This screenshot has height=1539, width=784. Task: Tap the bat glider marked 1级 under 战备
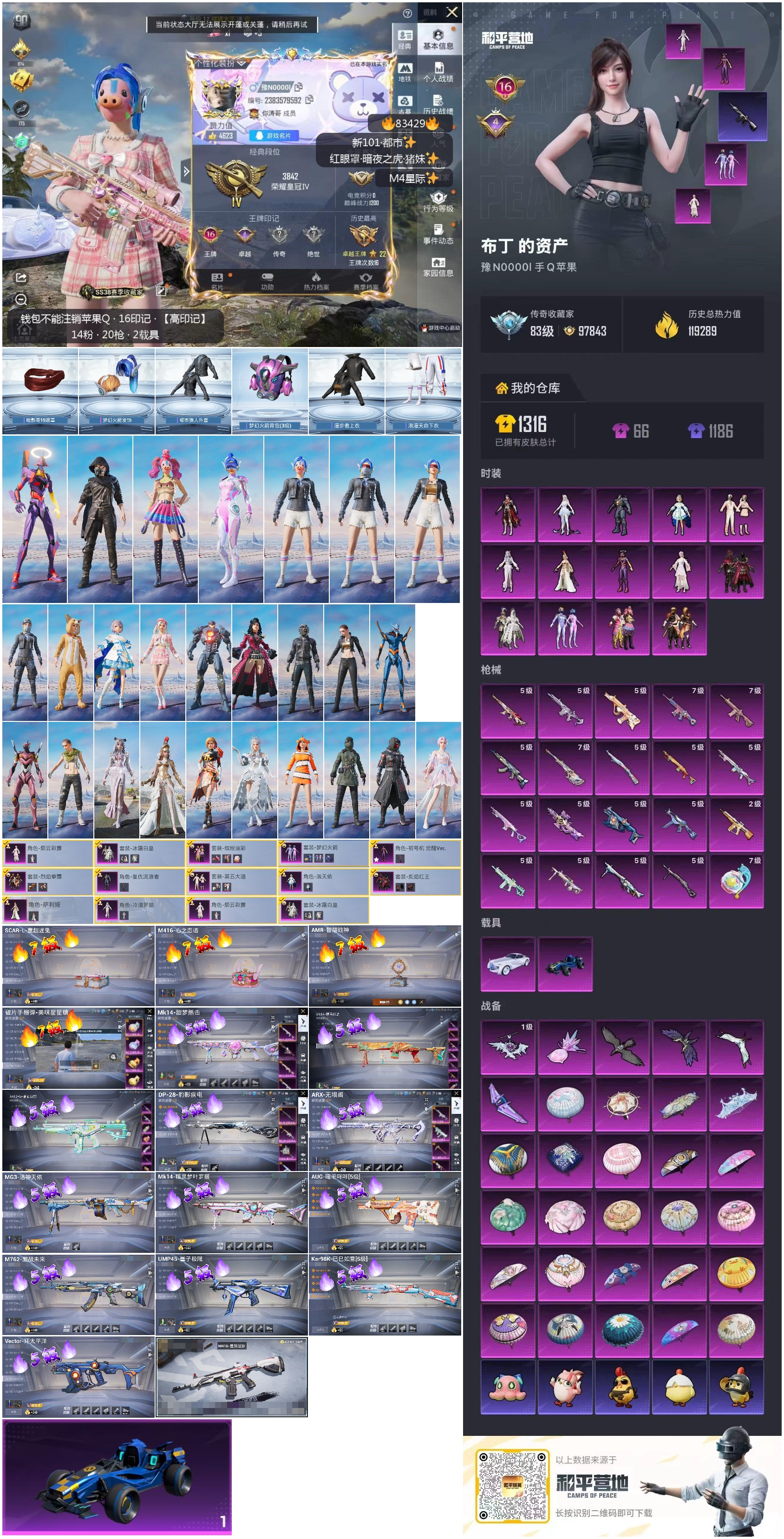click(507, 1048)
